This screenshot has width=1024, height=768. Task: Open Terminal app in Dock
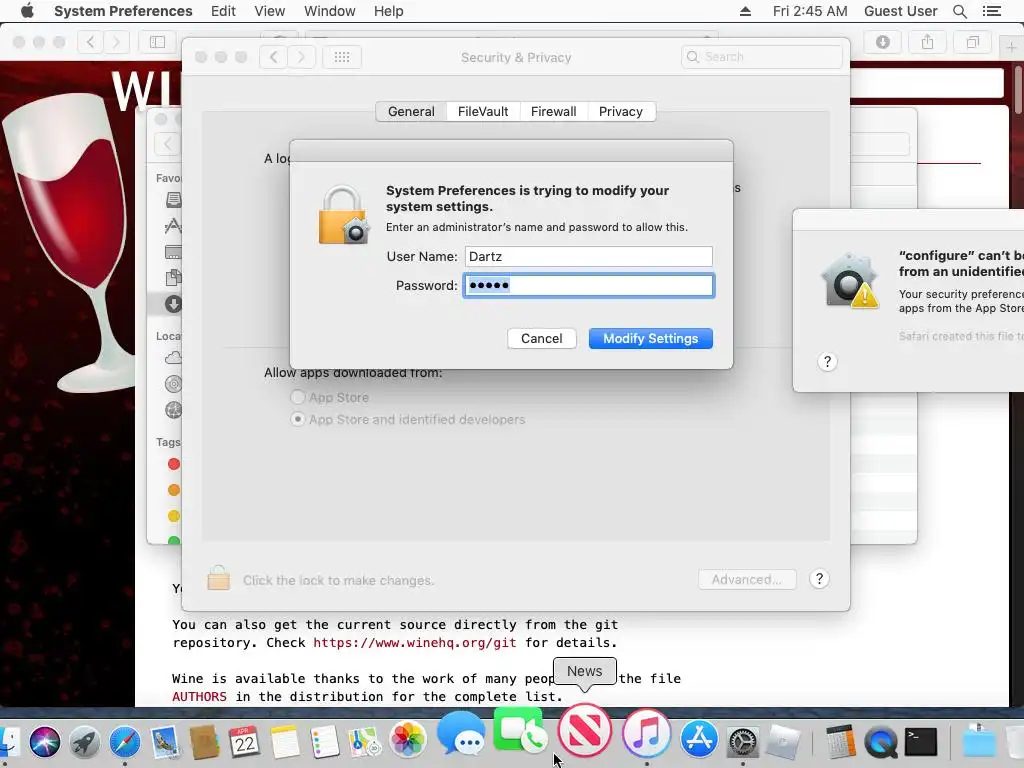[921, 742]
